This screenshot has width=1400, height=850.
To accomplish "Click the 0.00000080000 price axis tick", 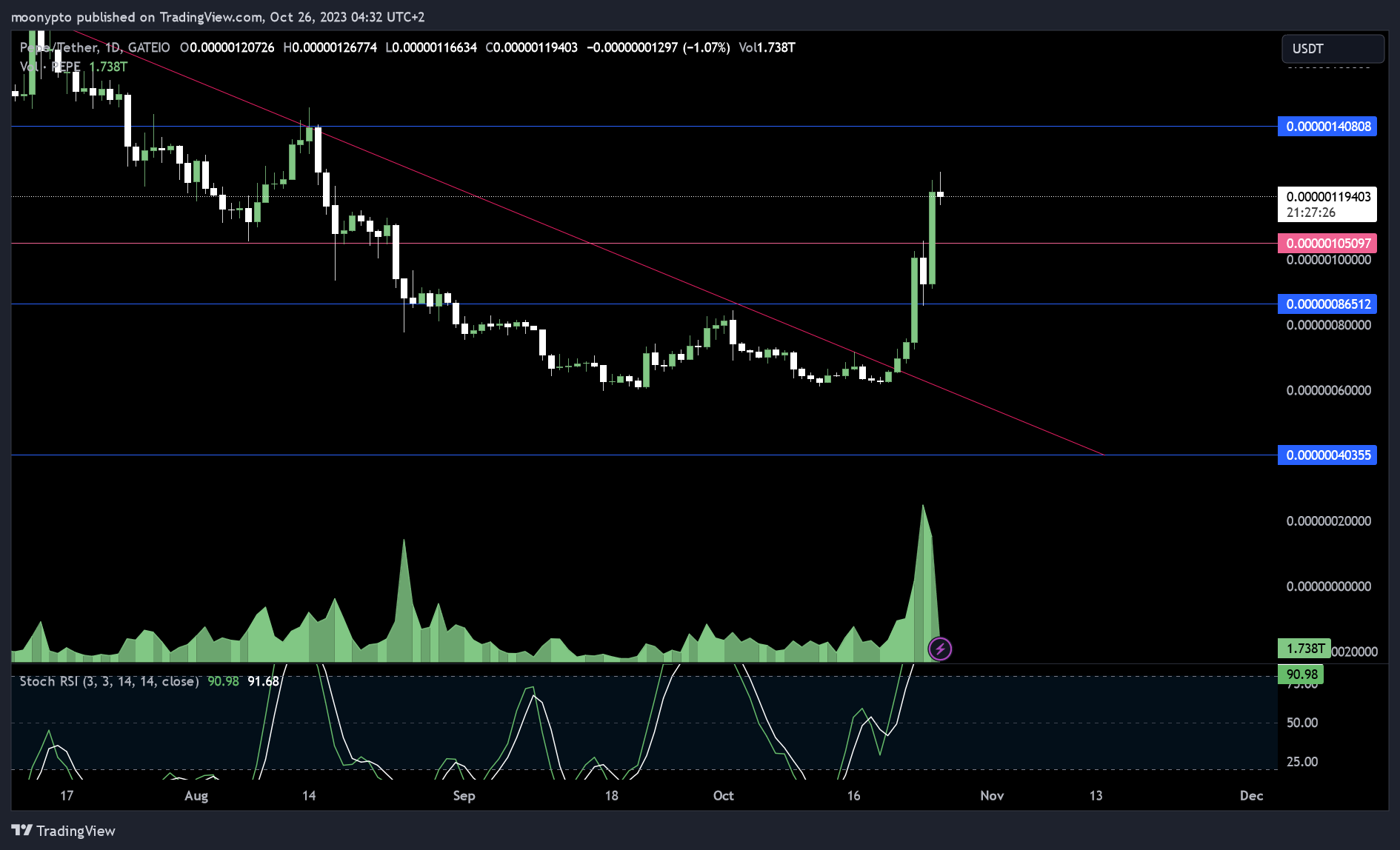I will tap(1329, 326).
